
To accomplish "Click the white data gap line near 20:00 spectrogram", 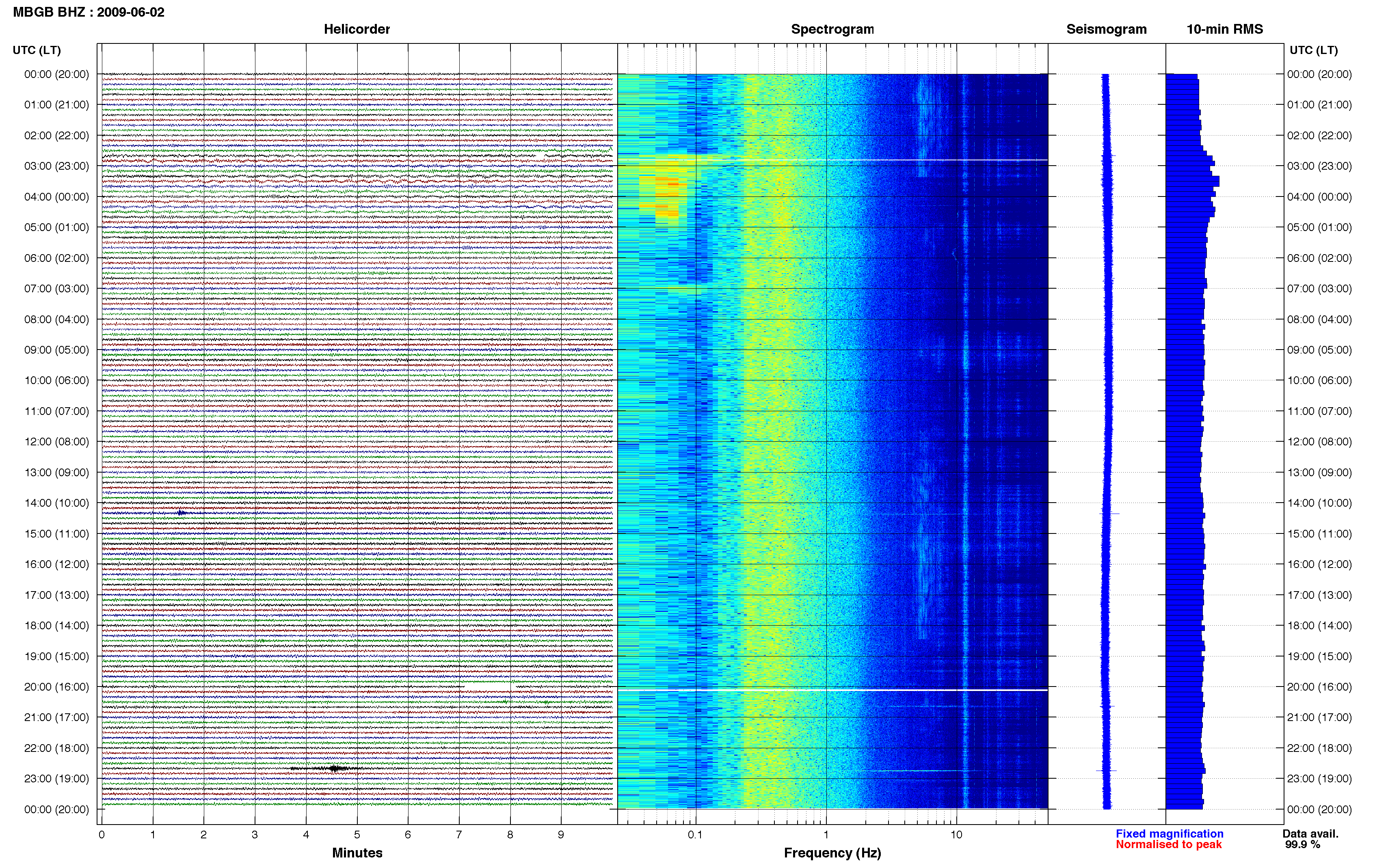I will pos(832,690).
